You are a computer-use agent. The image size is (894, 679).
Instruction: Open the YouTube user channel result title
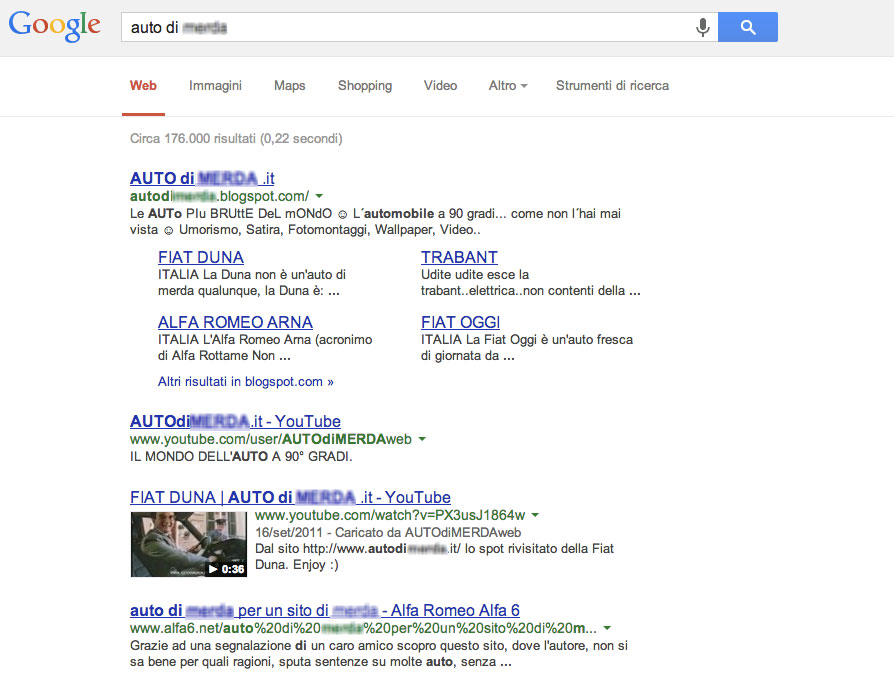click(x=235, y=421)
